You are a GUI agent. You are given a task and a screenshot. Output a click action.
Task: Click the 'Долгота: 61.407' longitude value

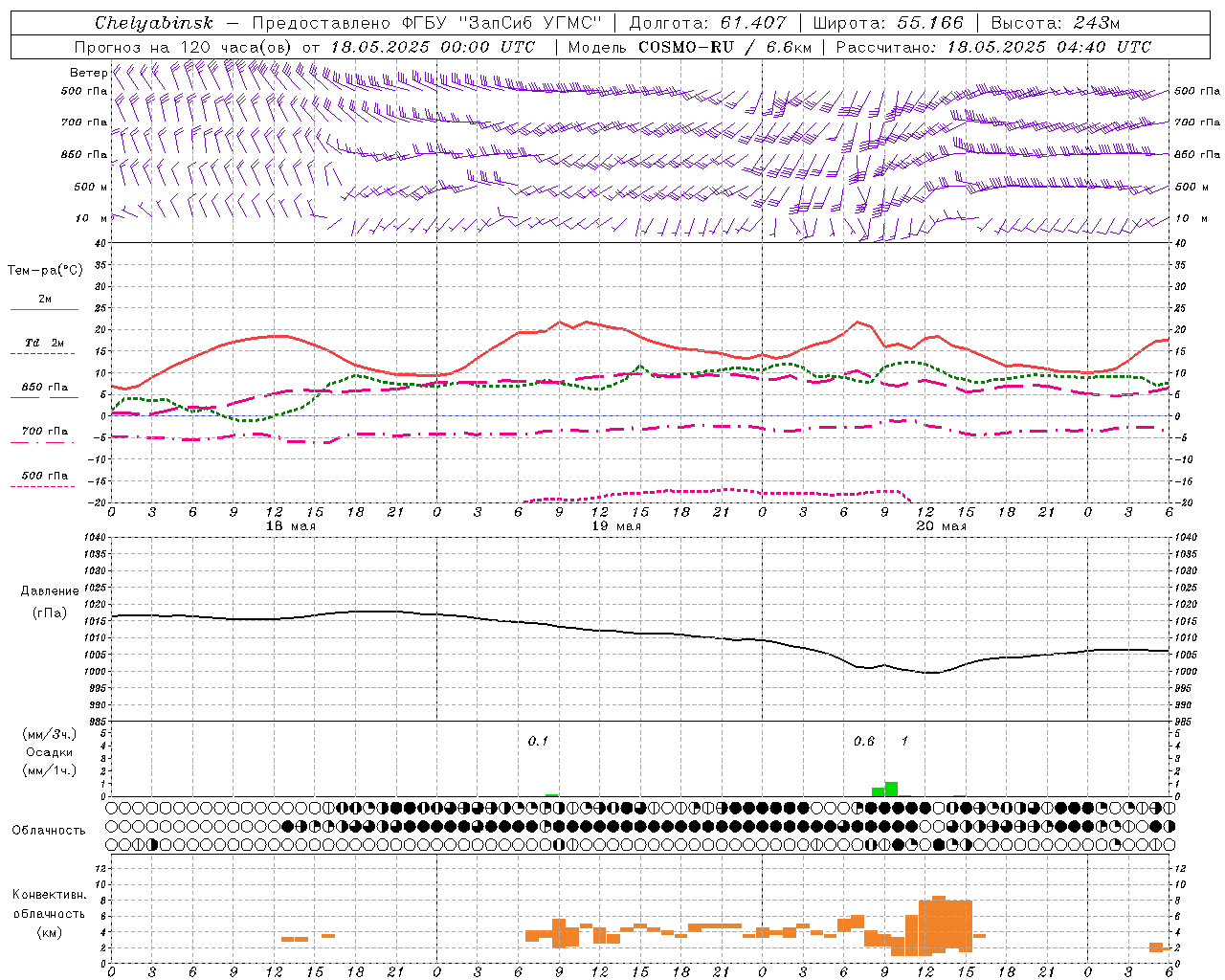pyautogui.click(x=708, y=23)
